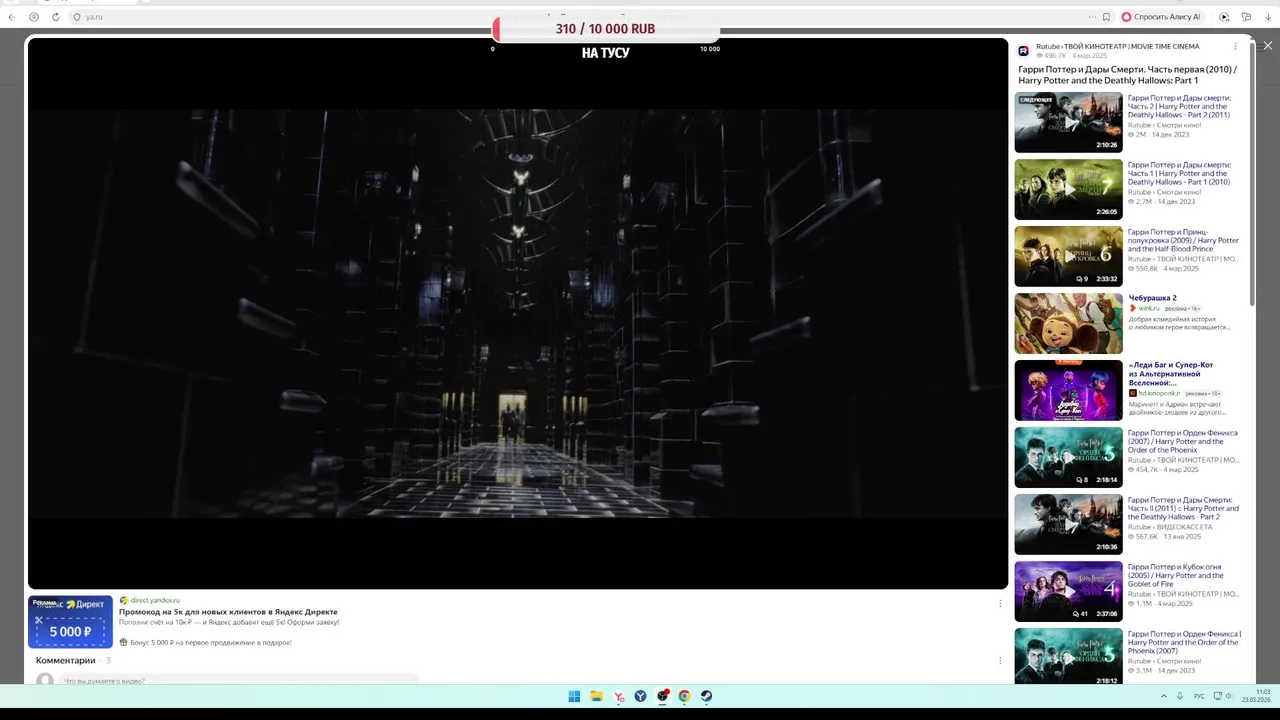This screenshot has height=720, width=1280.
Task: Click the 310 / 10 000 RUB donation progress bar
Action: [x=605, y=29]
